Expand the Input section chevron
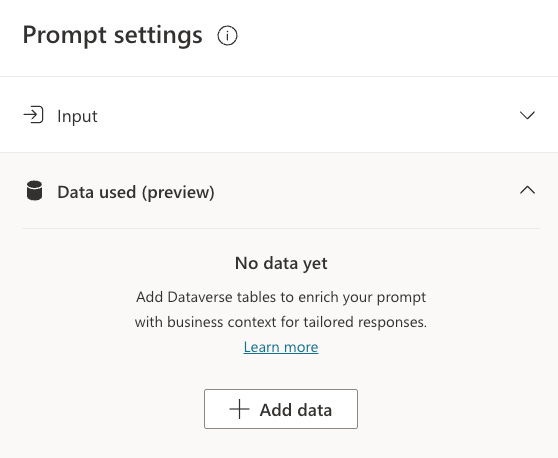558x458 pixels. coord(527,115)
